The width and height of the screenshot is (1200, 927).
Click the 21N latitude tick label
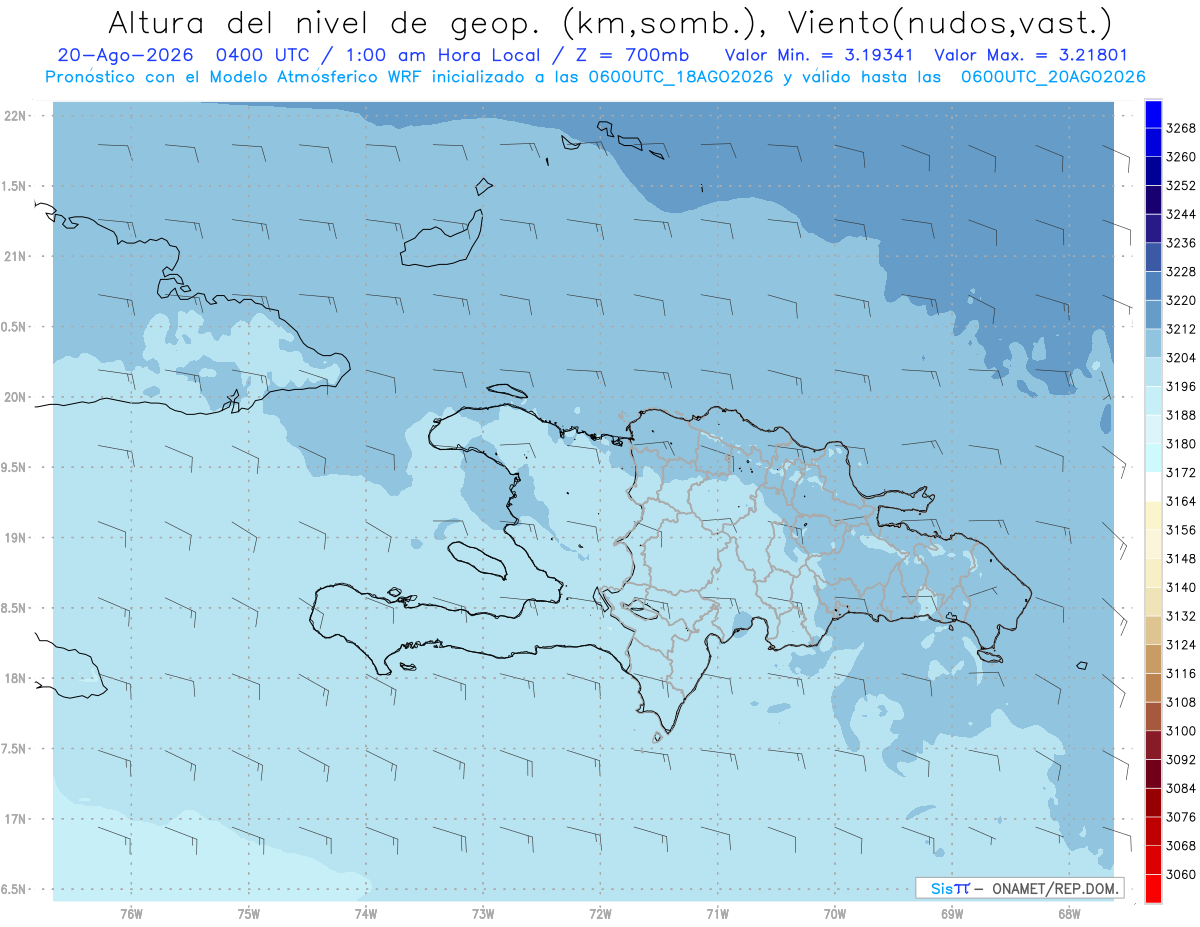(x=17, y=257)
